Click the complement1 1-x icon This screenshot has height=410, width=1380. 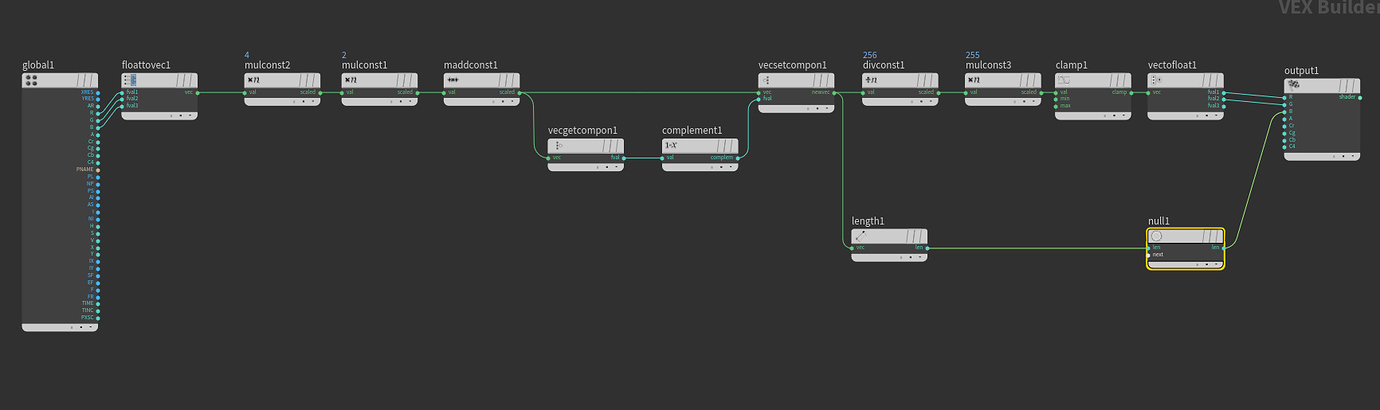tap(672, 145)
